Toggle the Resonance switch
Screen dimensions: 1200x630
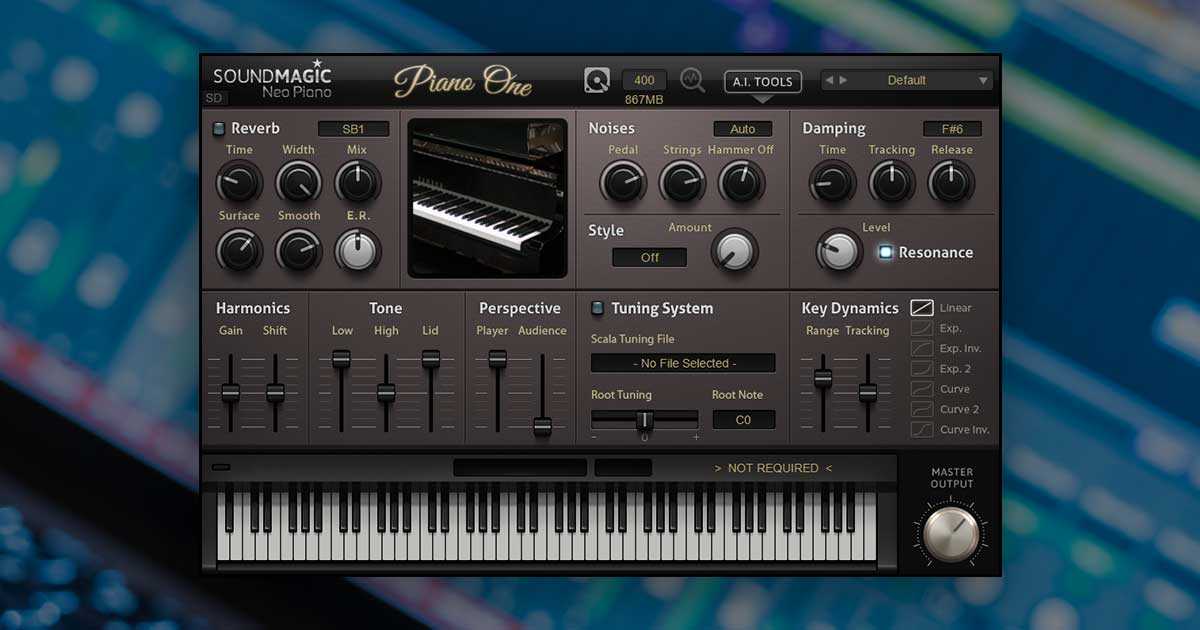[885, 252]
